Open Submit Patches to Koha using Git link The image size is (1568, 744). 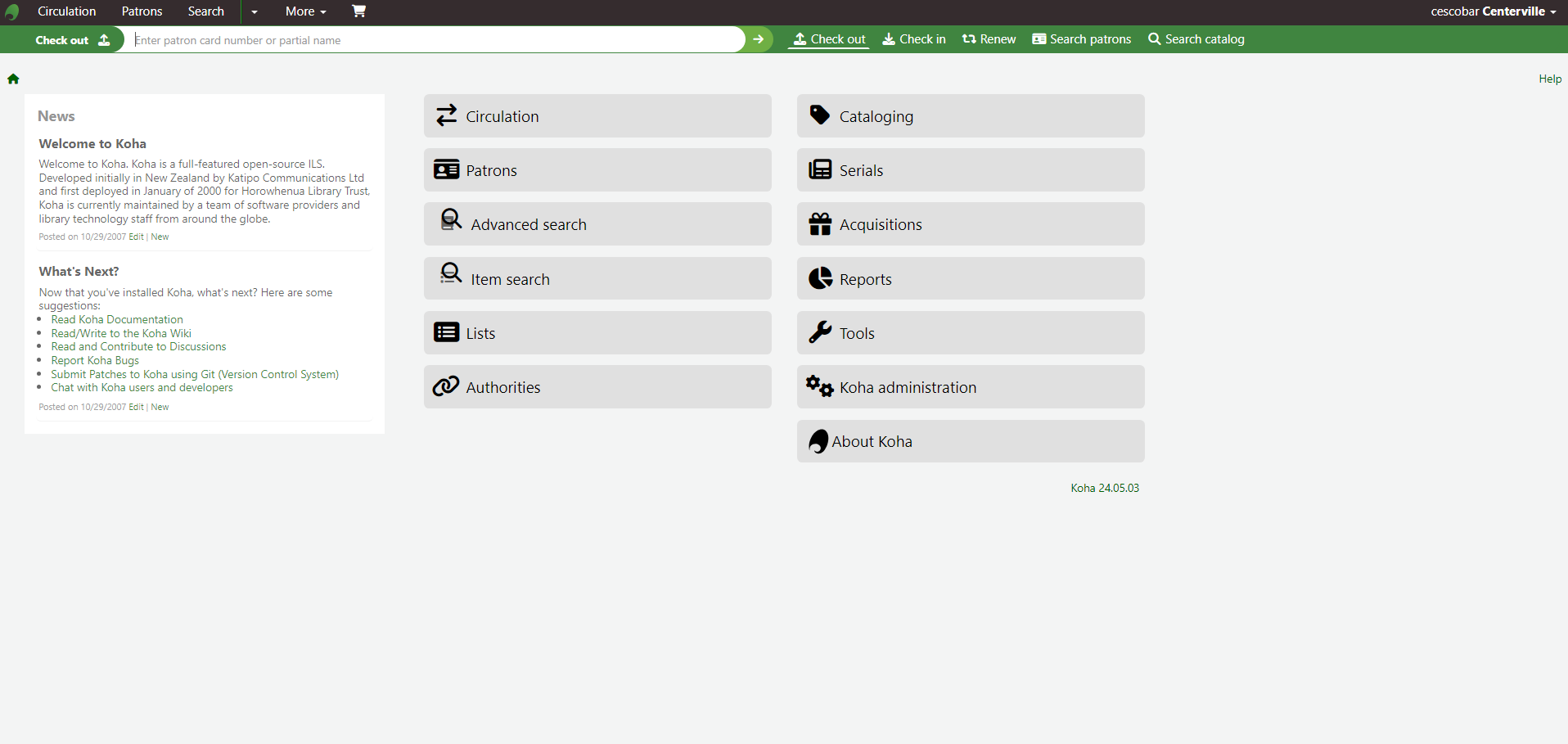point(195,374)
